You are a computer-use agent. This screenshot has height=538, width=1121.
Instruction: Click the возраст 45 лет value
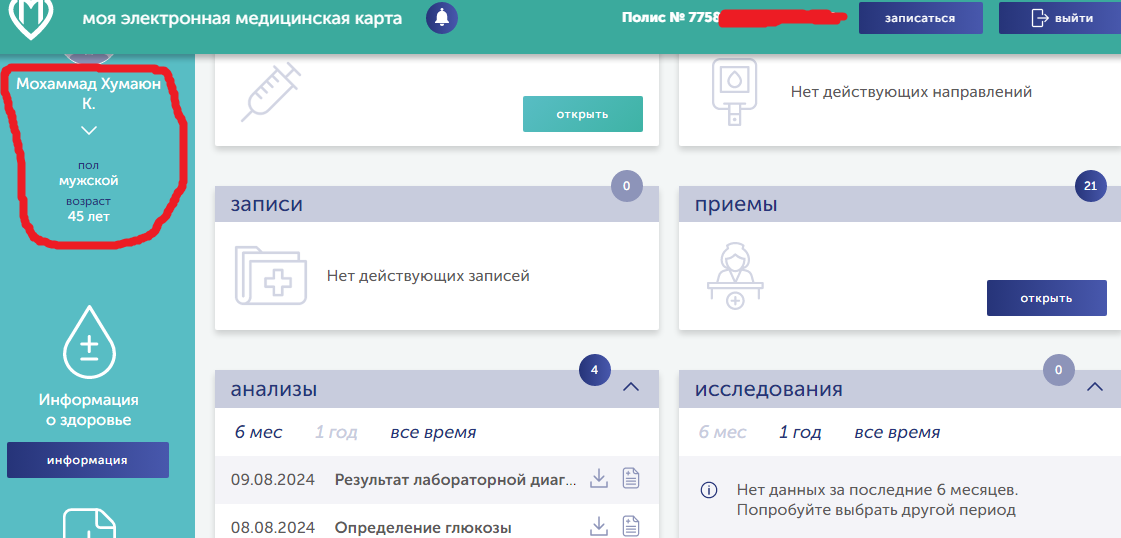coord(89,216)
